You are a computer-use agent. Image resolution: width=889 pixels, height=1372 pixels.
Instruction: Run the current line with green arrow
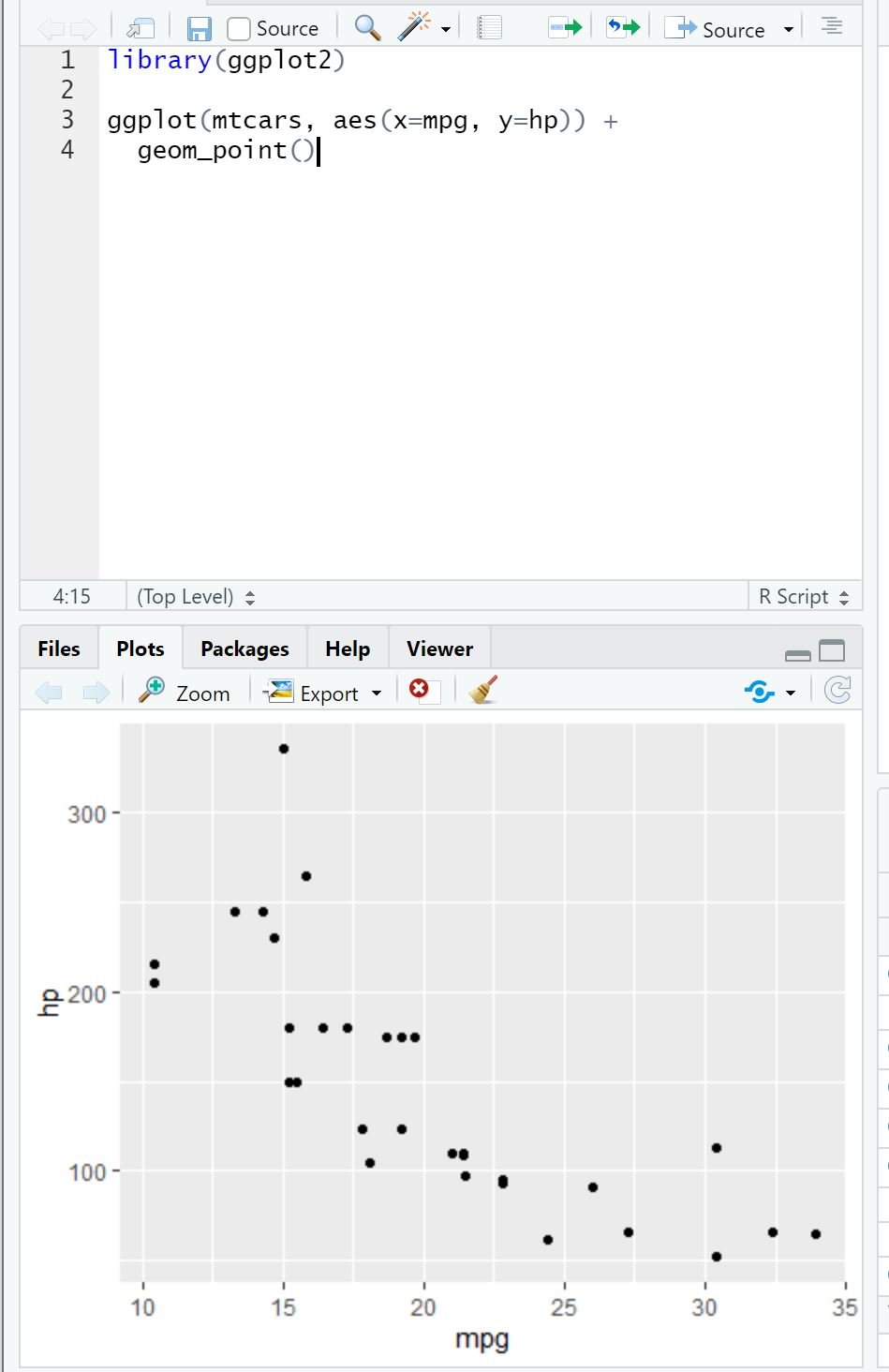point(565,28)
